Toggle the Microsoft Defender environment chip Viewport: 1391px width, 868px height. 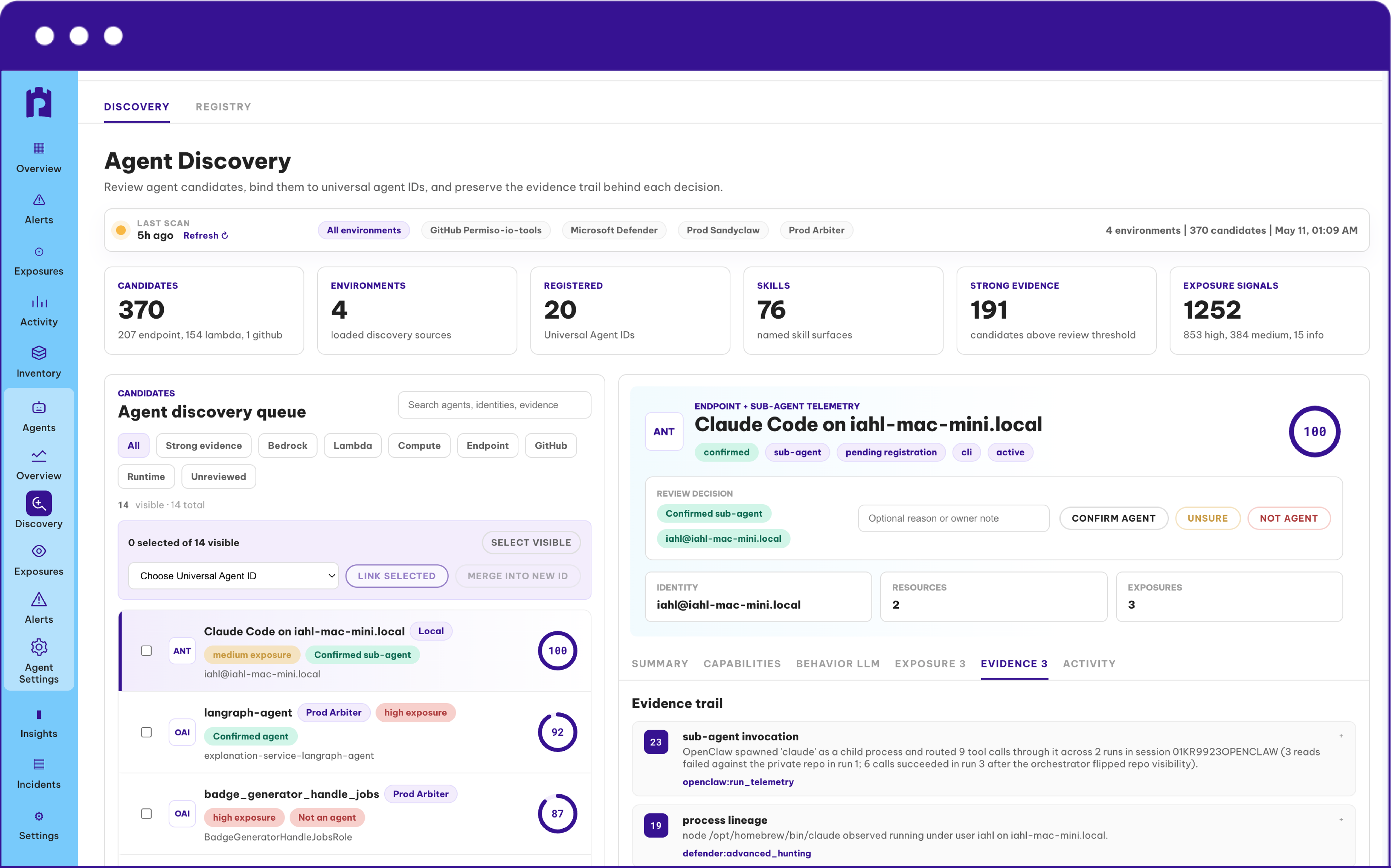pos(614,230)
